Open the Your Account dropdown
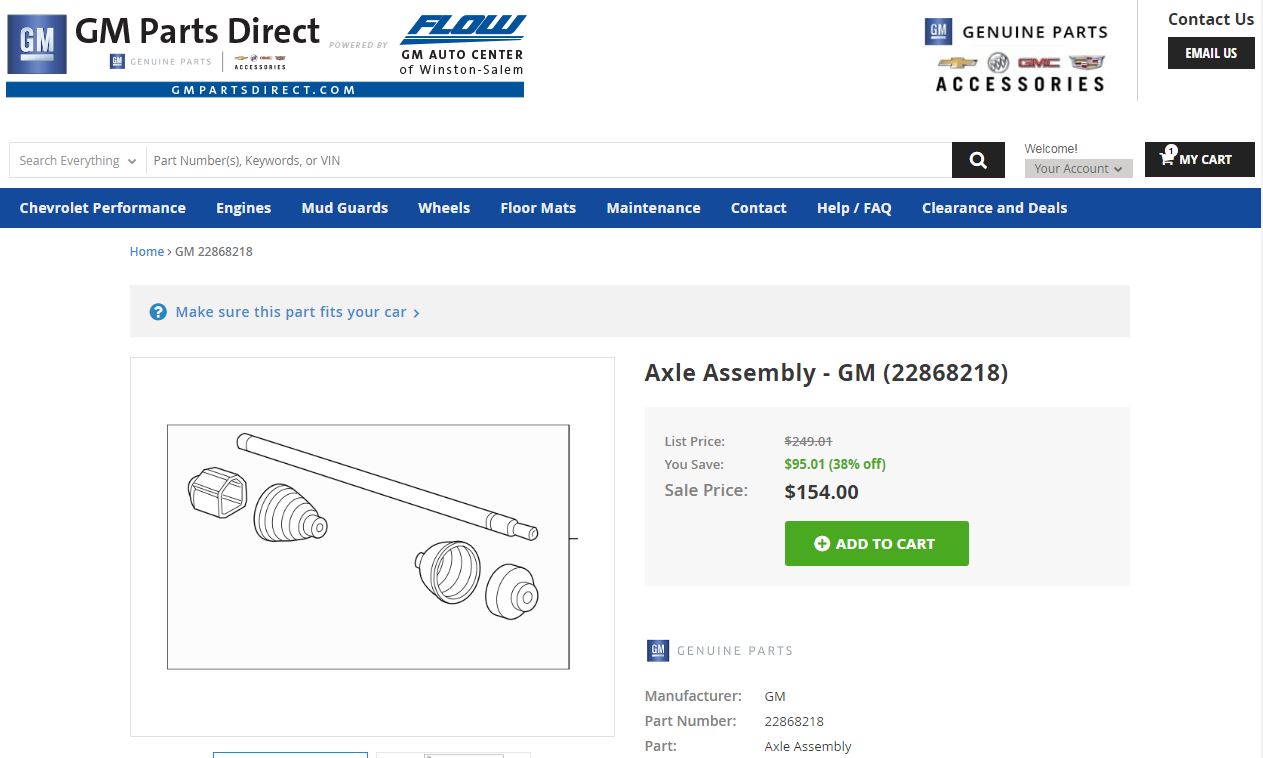1263x758 pixels. click(x=1078, y=169)
